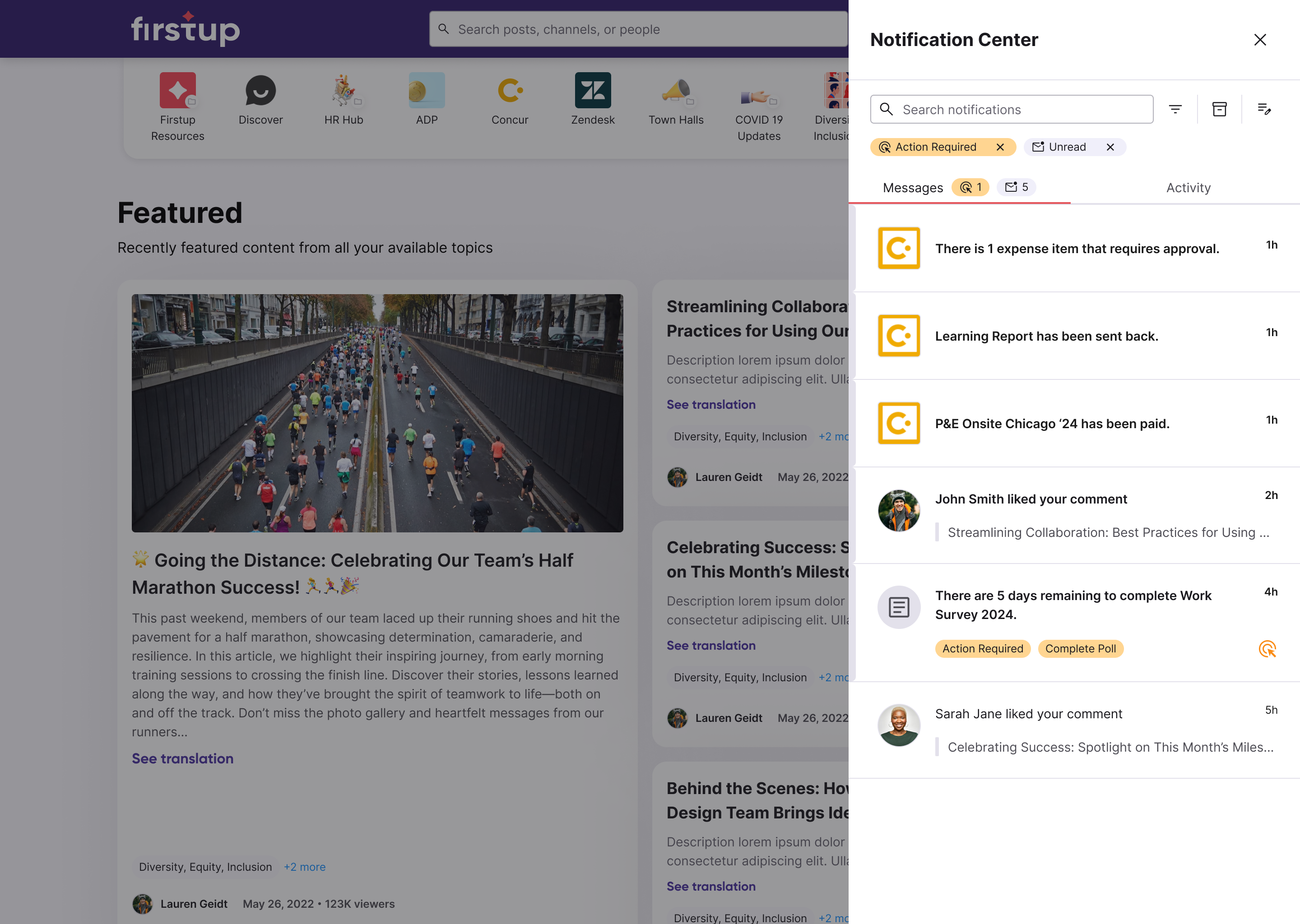Open the Concur shortcut
This screenshot has width=1300, height=924.
(510, 100)
